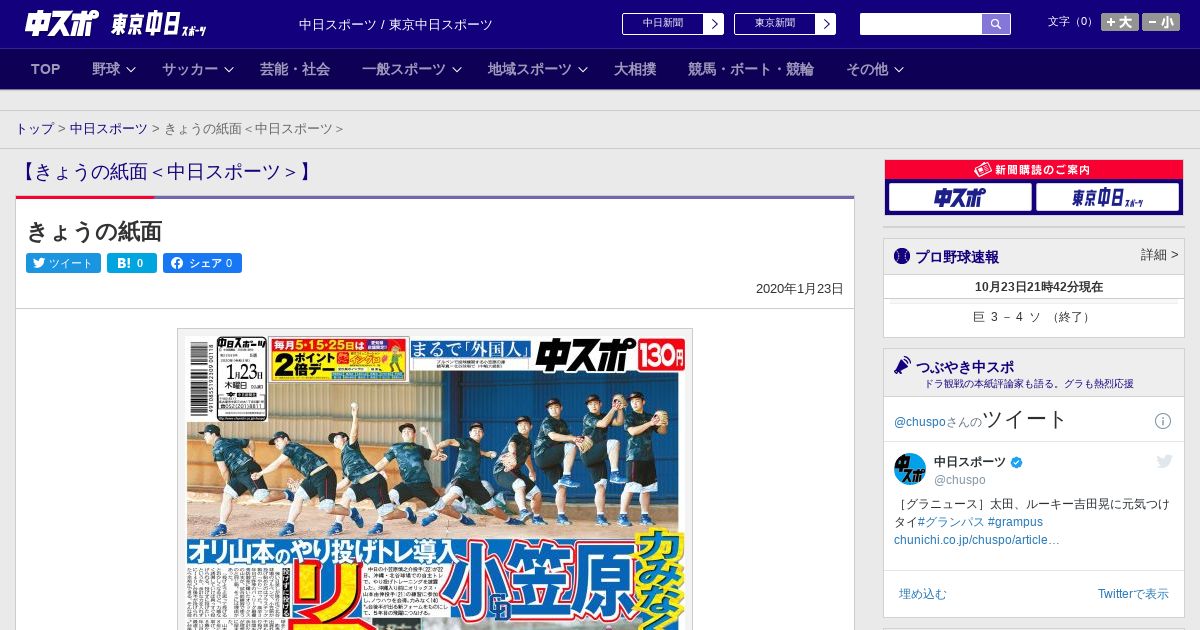Screen dimensions: 1200x630
Task: Open プロ野球速報 詳細 link
Action: 1159,255
